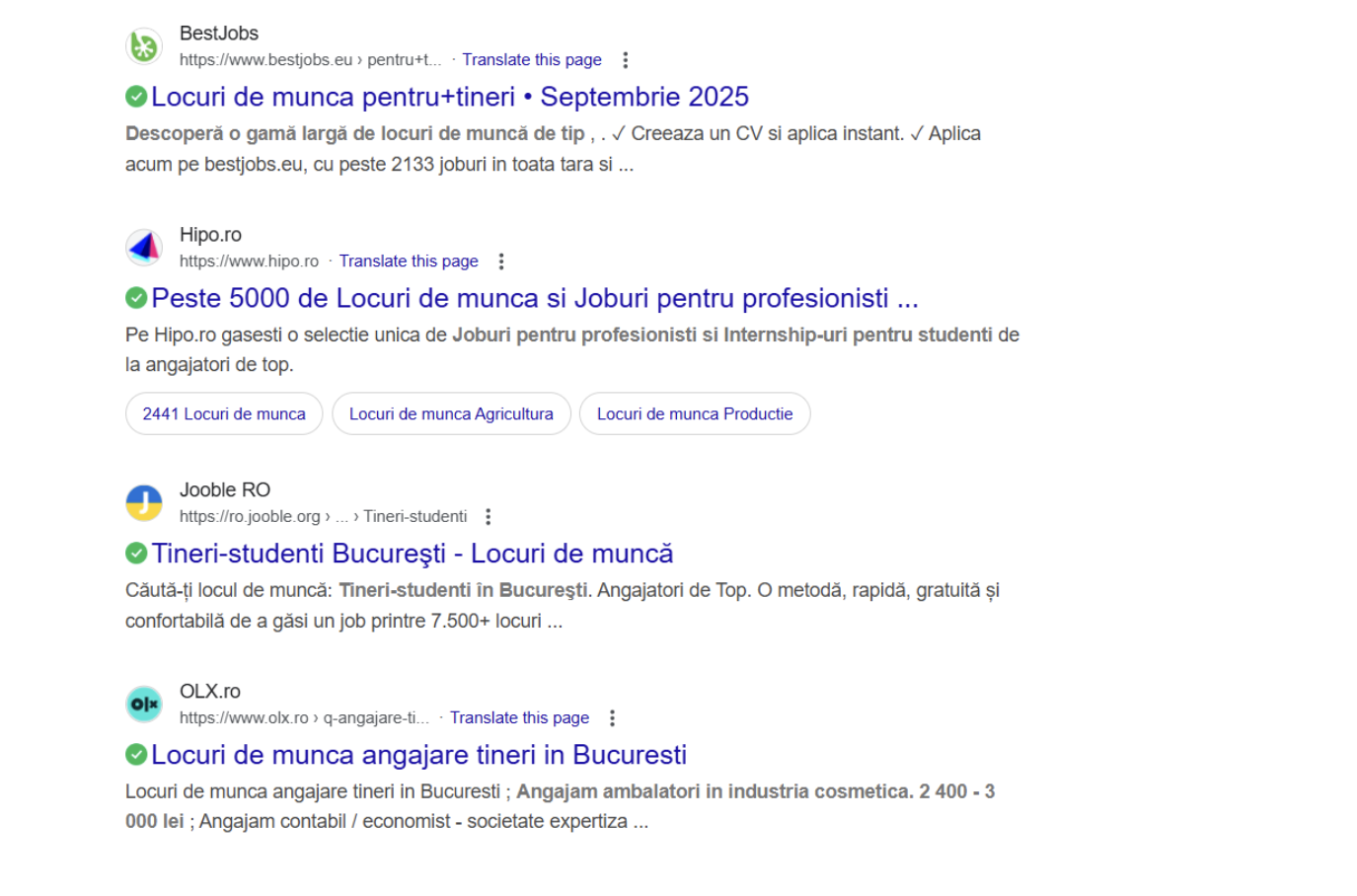Image resolution: width=1357 pixels, height=896 pixels.
Task: Click green checkmark beside OLX result title
Action: coord(136,755)
